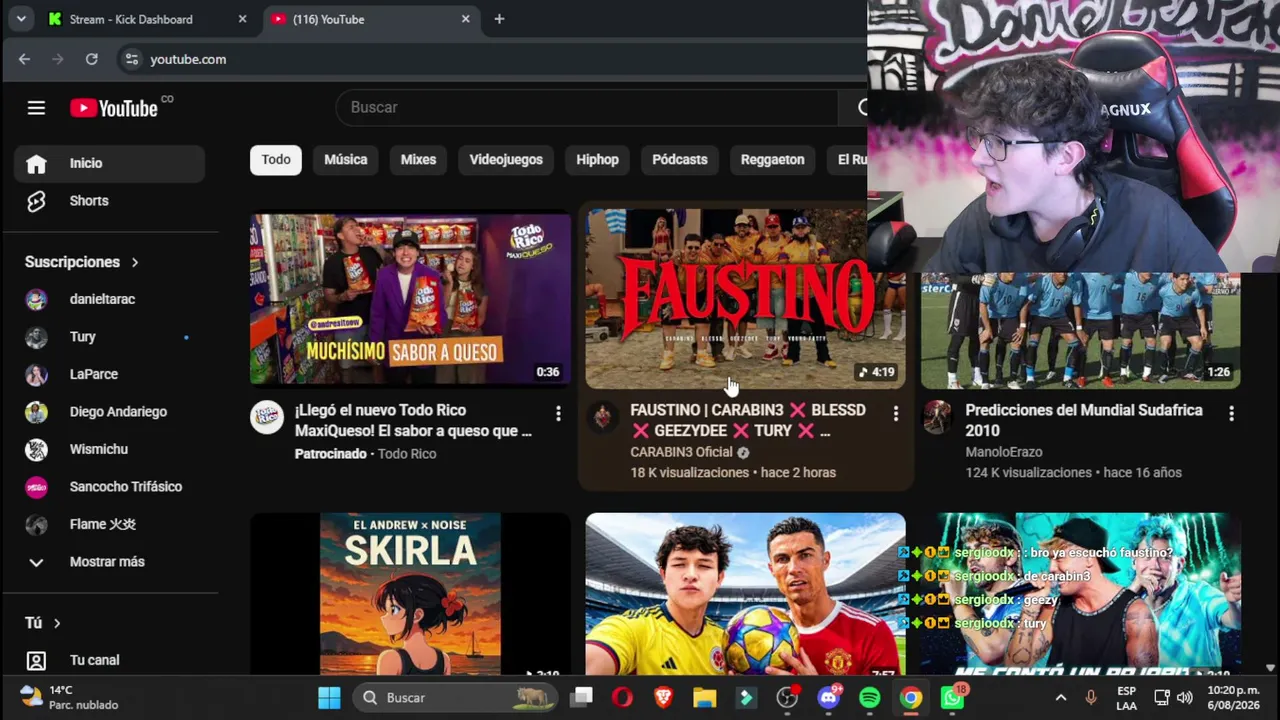Open options menu for Predicciones video

point(1231,413)
